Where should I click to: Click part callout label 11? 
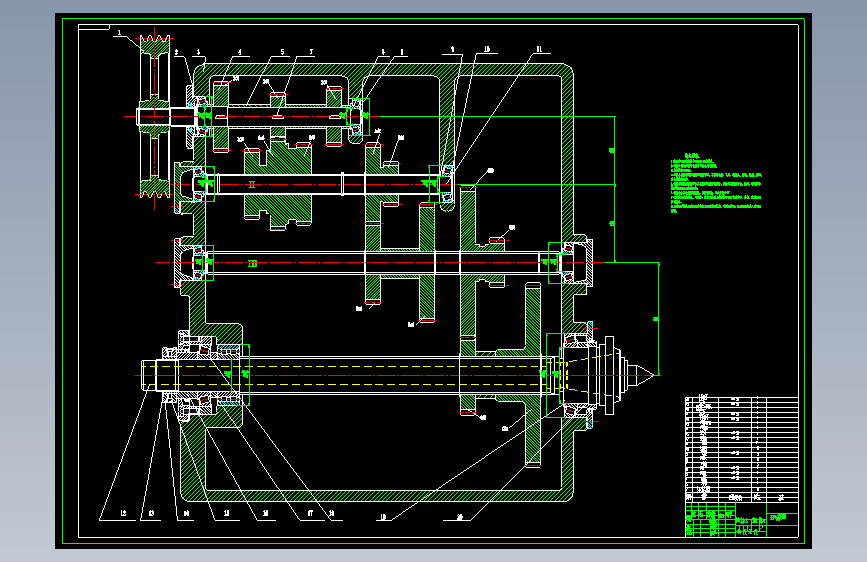point(539,49)
